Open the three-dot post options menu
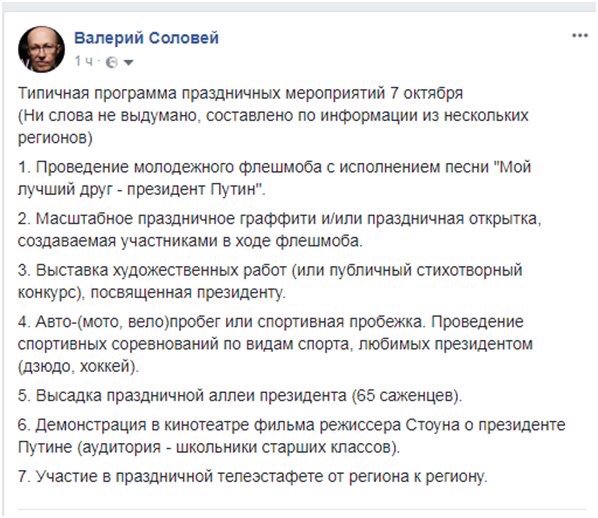 580,36
